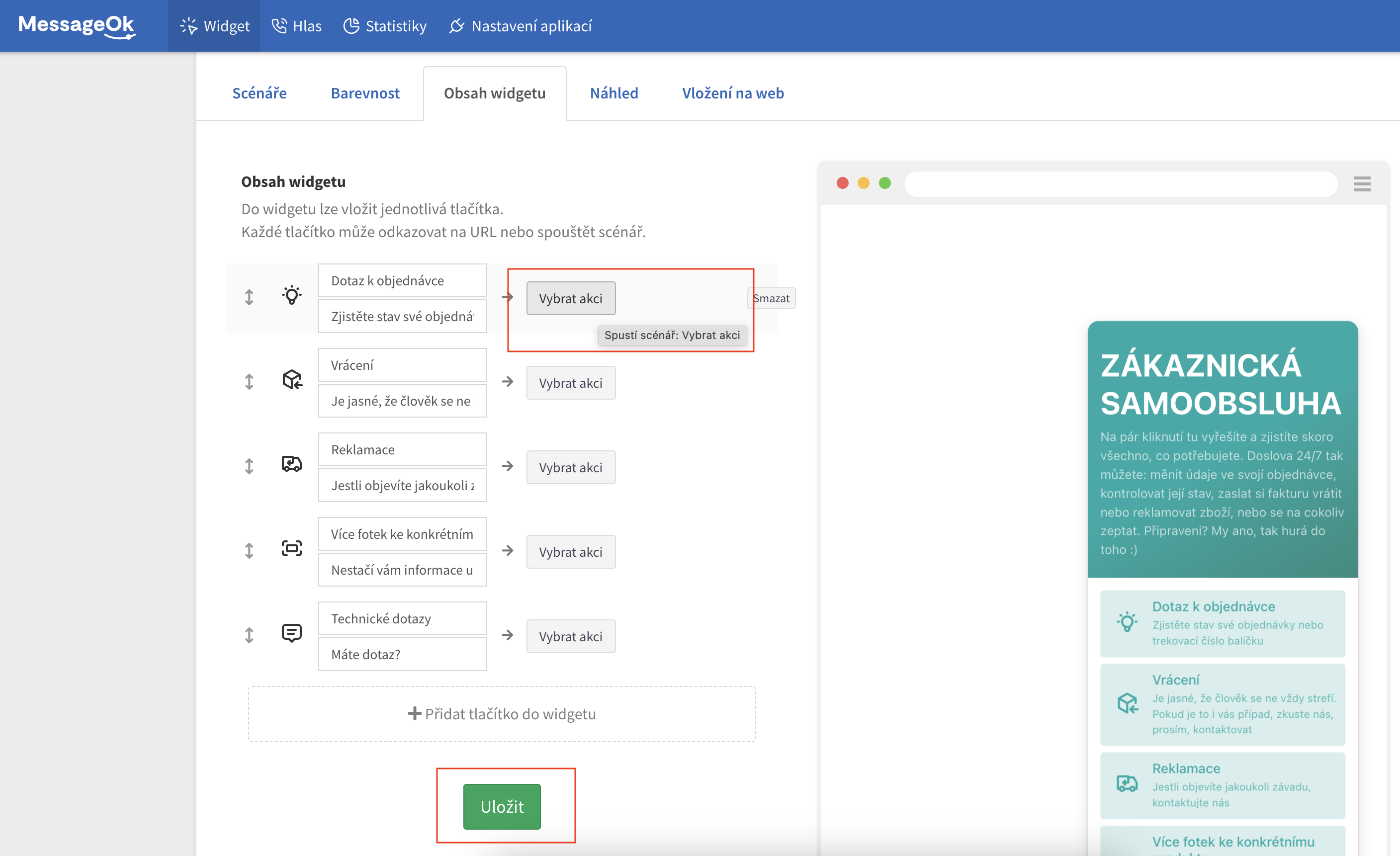Click Vrácení card in the widget preview
The height and width of the screenshot is (856, 1400).
[x=1222, y=704]
